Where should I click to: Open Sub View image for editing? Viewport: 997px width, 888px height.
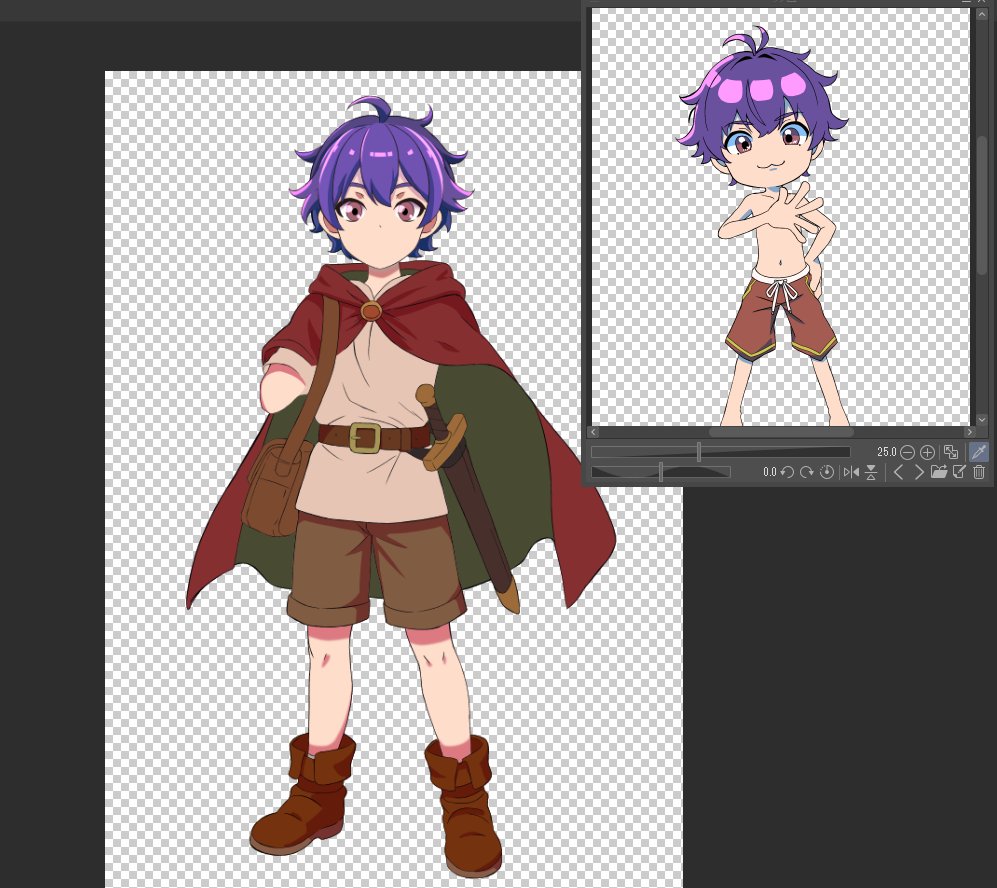click(x=959, y=472)
